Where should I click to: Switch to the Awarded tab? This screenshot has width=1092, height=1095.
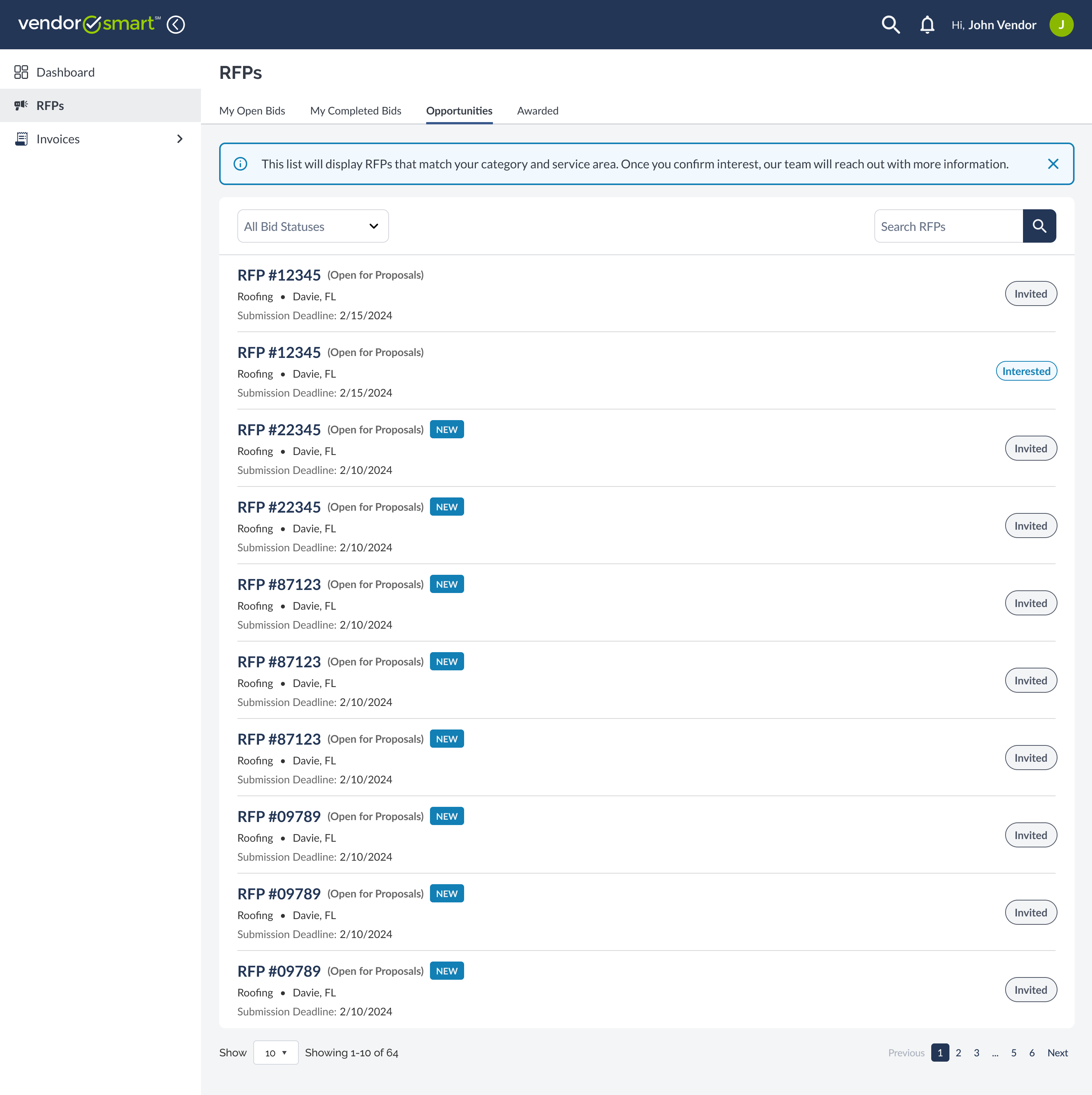click(x=537, y=110)
